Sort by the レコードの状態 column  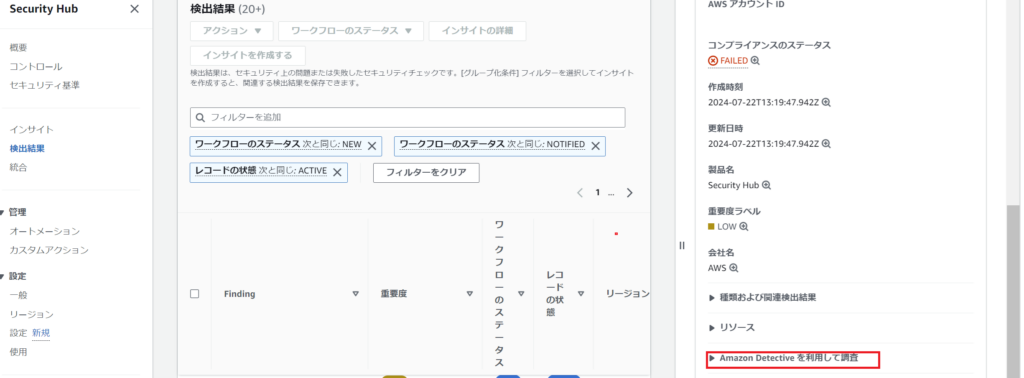coord(581,294)
